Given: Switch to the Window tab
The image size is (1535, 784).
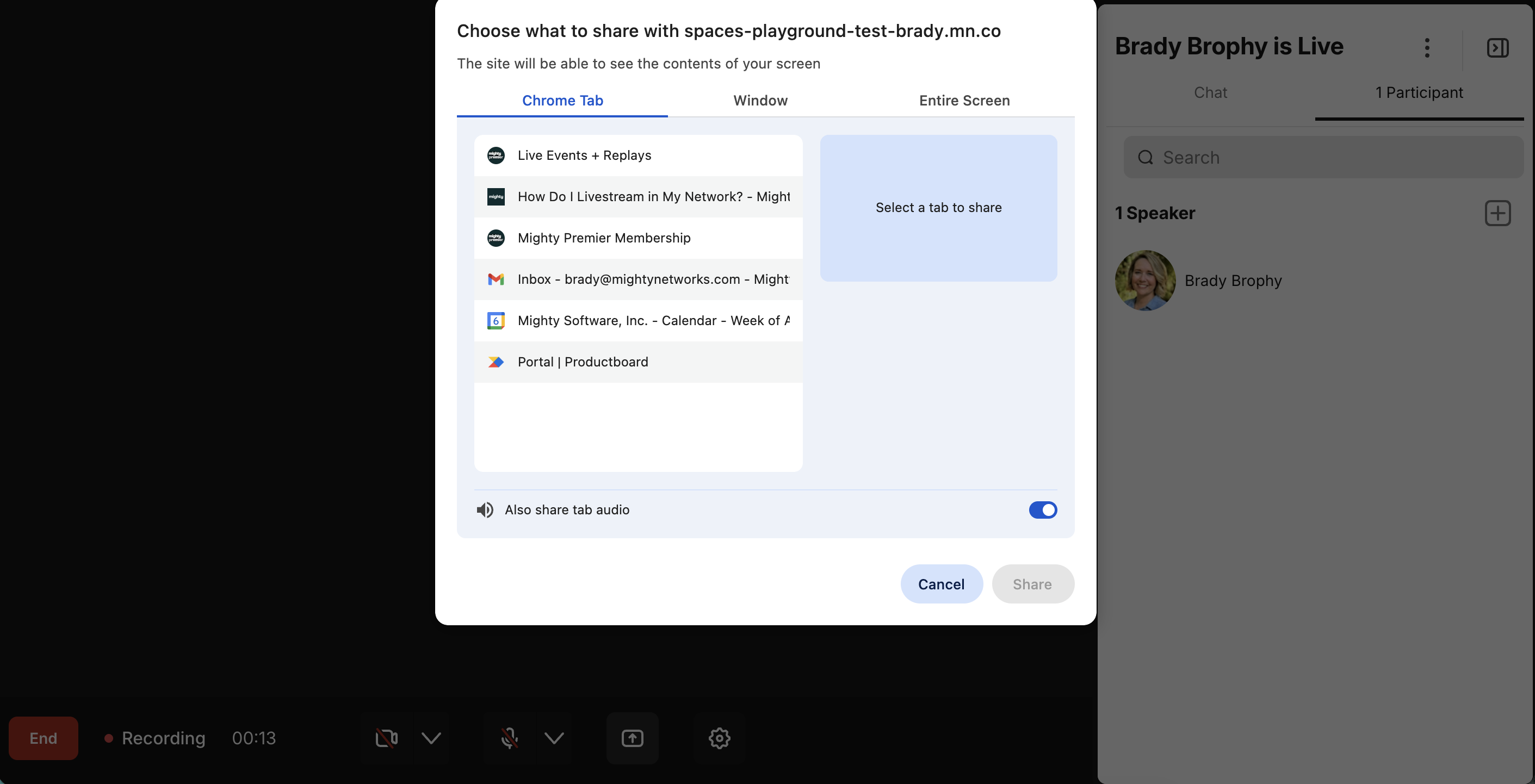Looking at the screenshot, I should [x=760, y=101].
